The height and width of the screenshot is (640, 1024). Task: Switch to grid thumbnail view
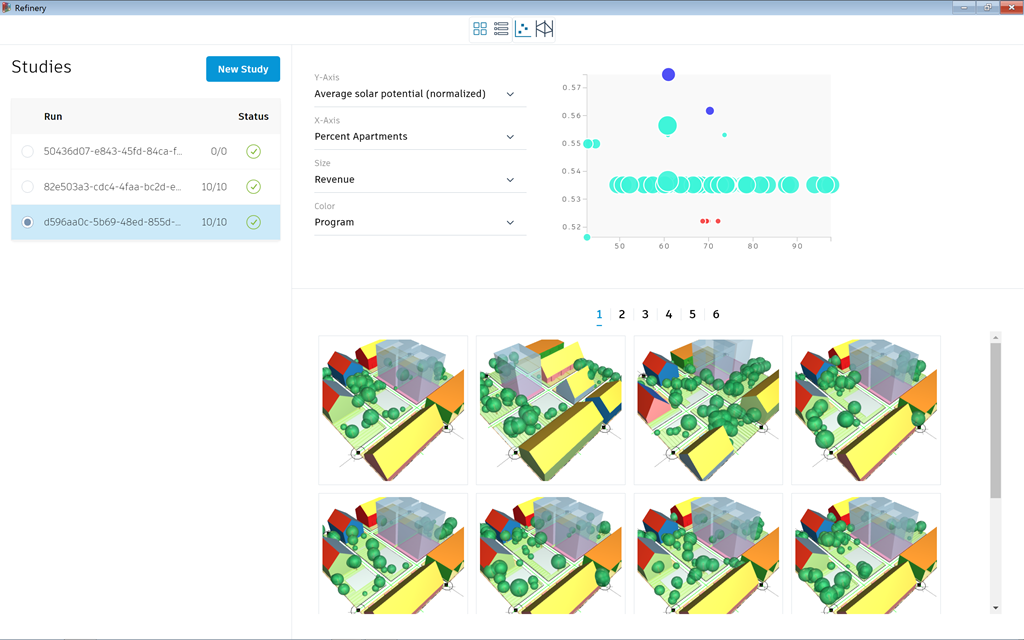coord(480,29)
